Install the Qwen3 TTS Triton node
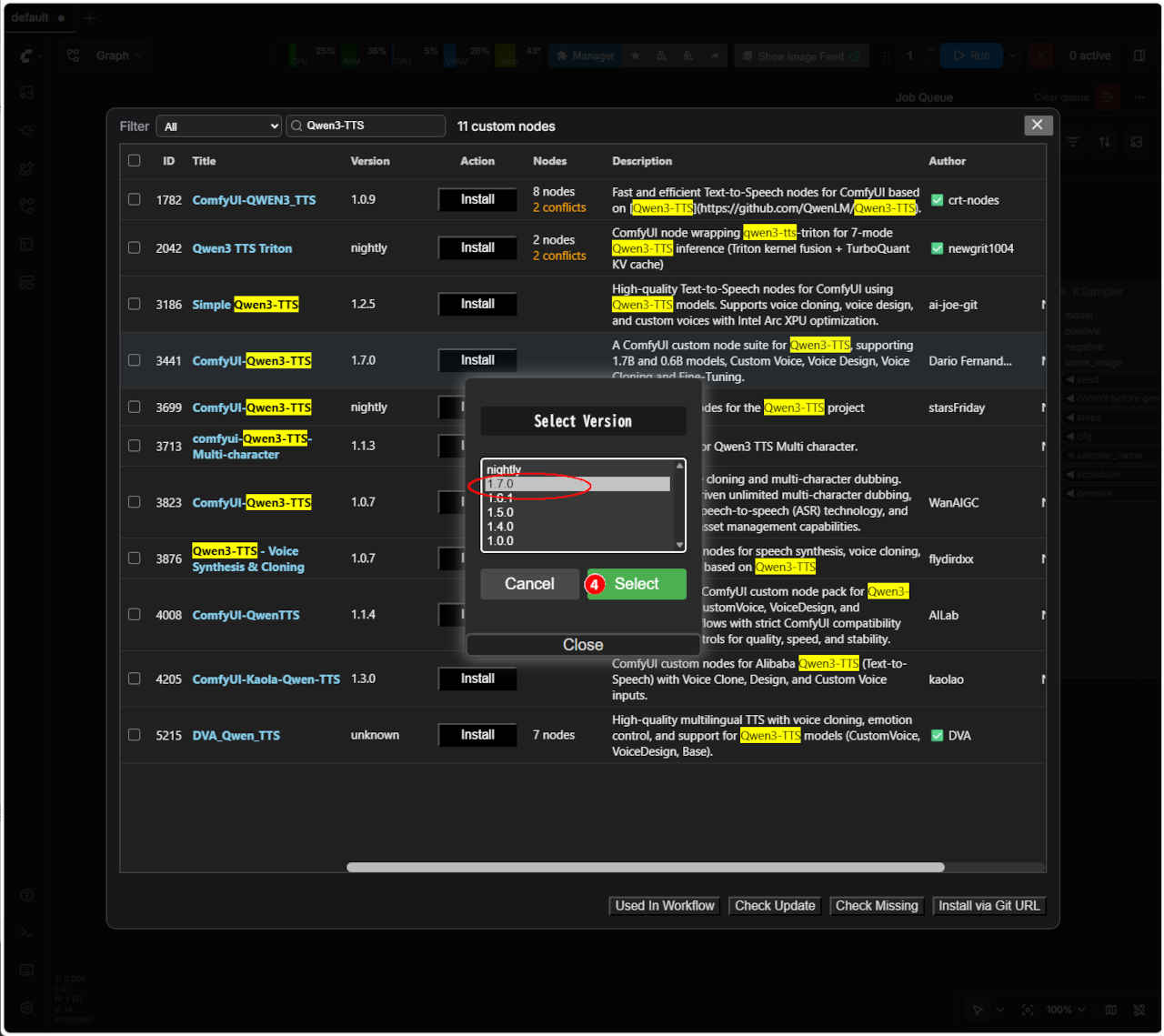The image size is (1164, 1036). click(477, 247)
